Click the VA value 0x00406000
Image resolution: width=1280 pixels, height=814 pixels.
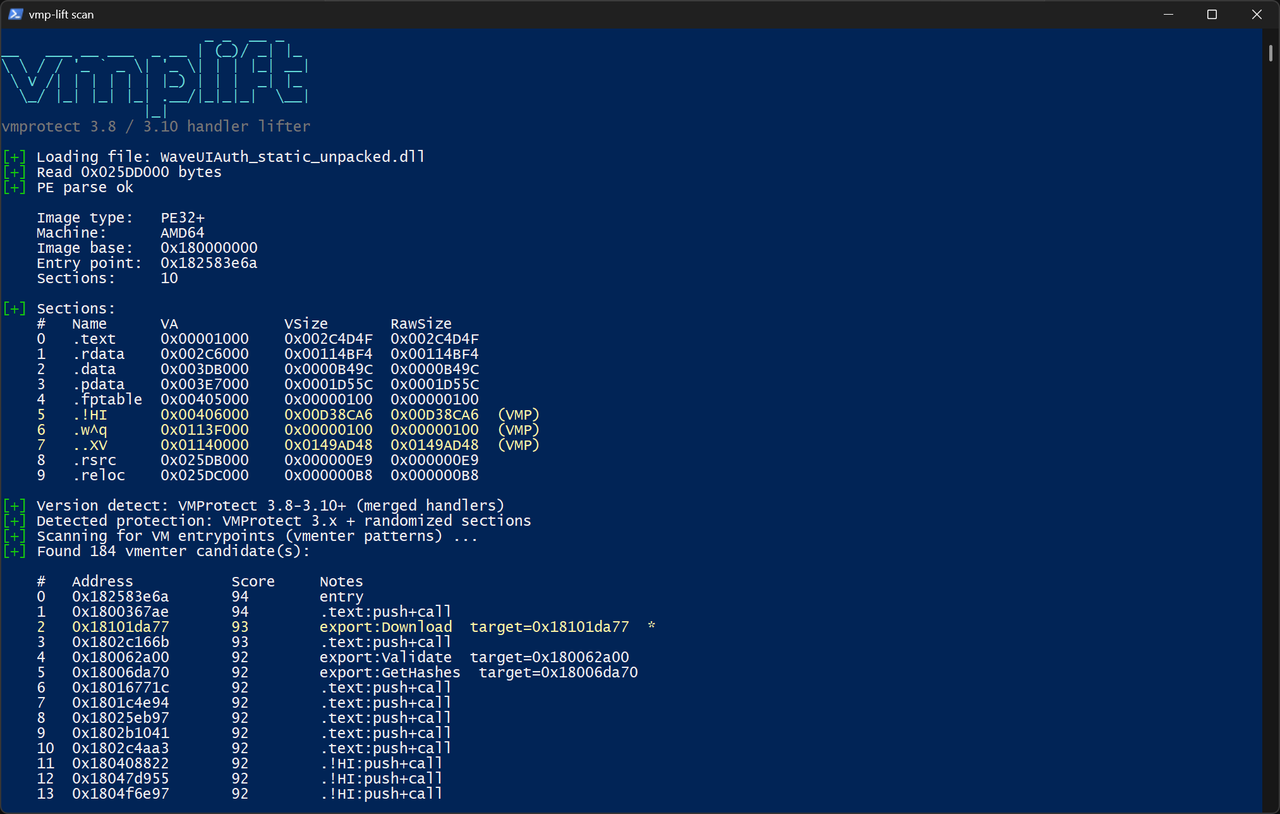pos(205,415)
